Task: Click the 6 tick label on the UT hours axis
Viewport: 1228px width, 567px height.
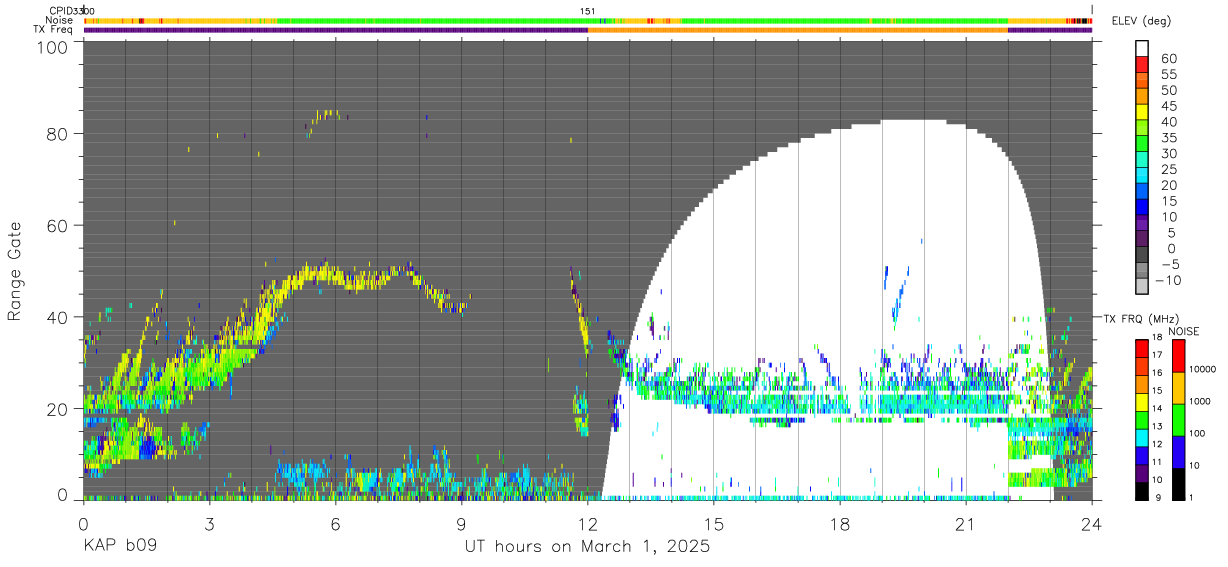Action: click(x=335, y=523)
